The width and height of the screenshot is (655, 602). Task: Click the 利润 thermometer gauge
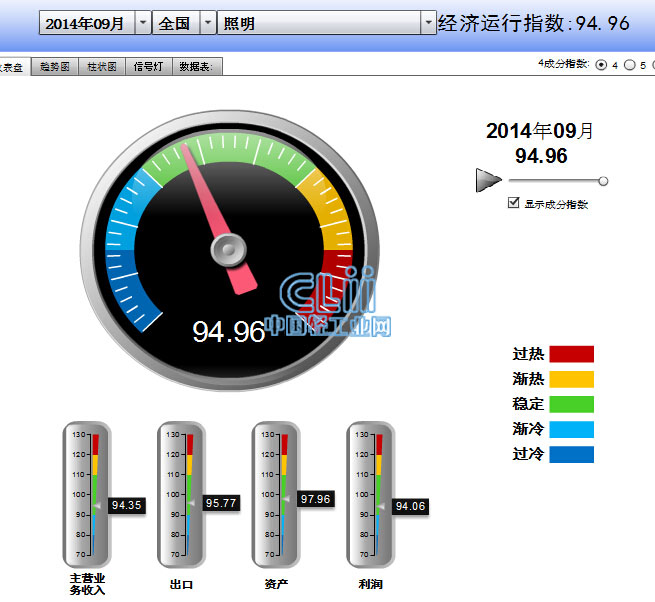370,494
